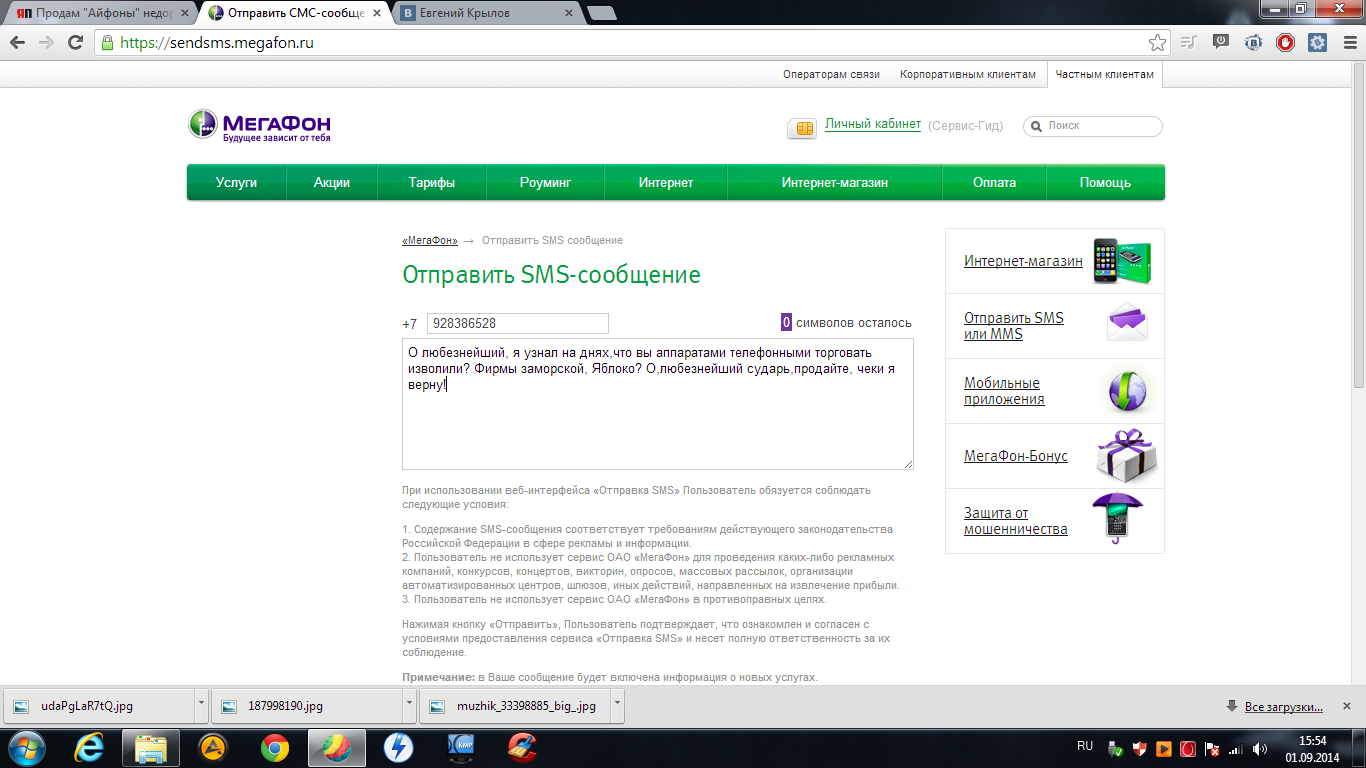Click the SIM card icon beside Личный кабинет

pyautogui.click(x=802, y=128)
